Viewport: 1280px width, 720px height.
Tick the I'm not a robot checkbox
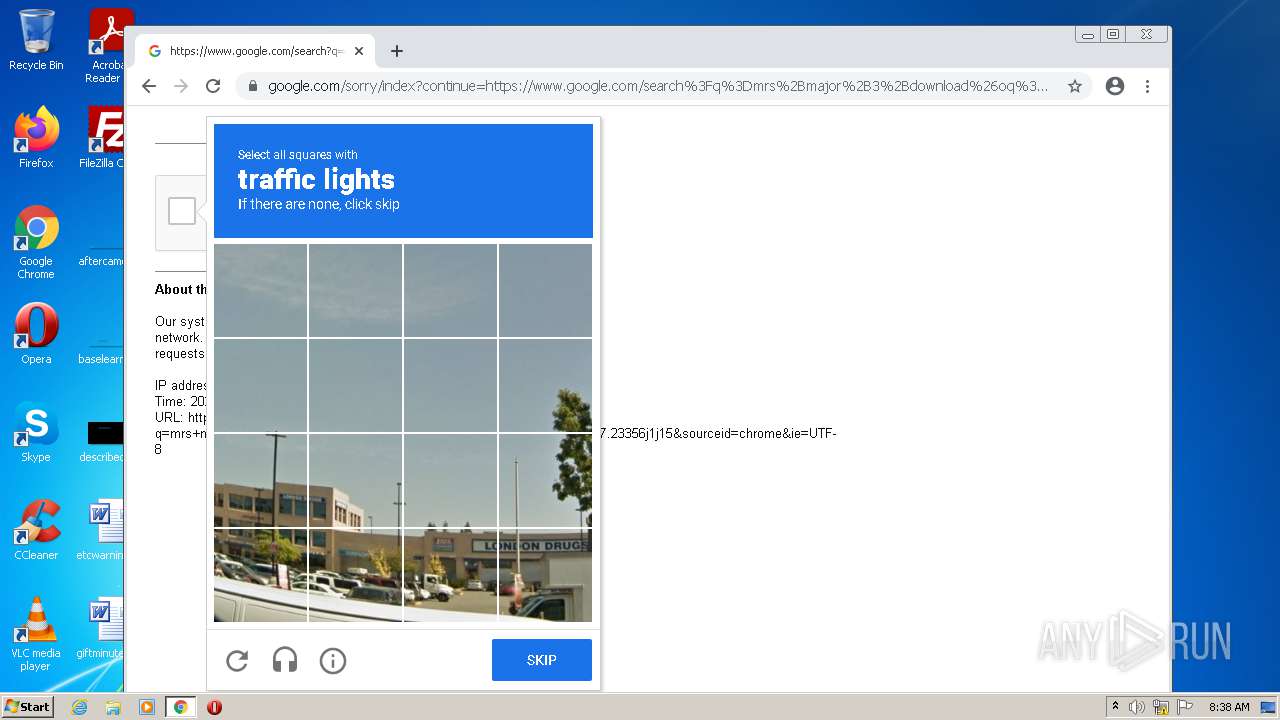click(x=182, y=211)
